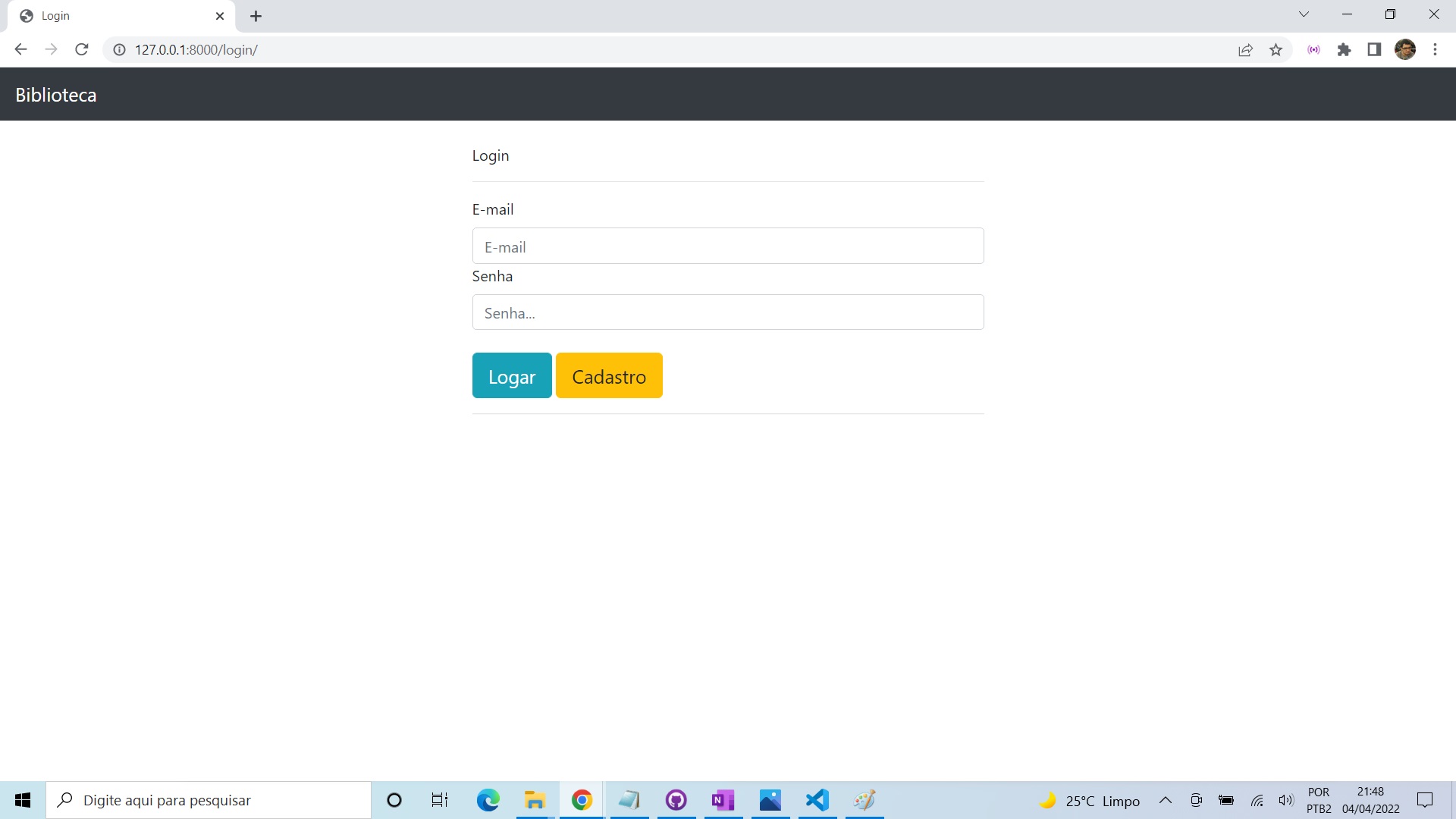
Task: Bookmark this page with the star icon
Action: click(x=1276, y=49)
